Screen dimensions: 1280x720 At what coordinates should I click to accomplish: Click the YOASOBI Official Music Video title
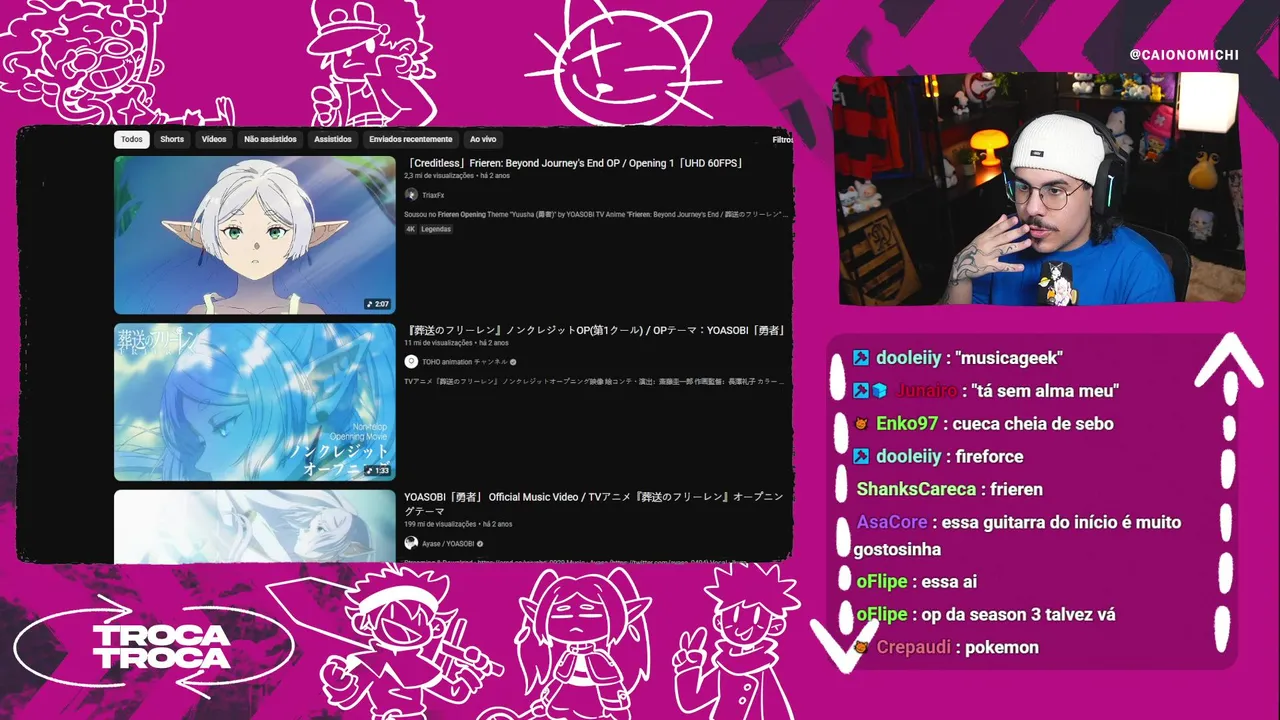tap(593, 503)
